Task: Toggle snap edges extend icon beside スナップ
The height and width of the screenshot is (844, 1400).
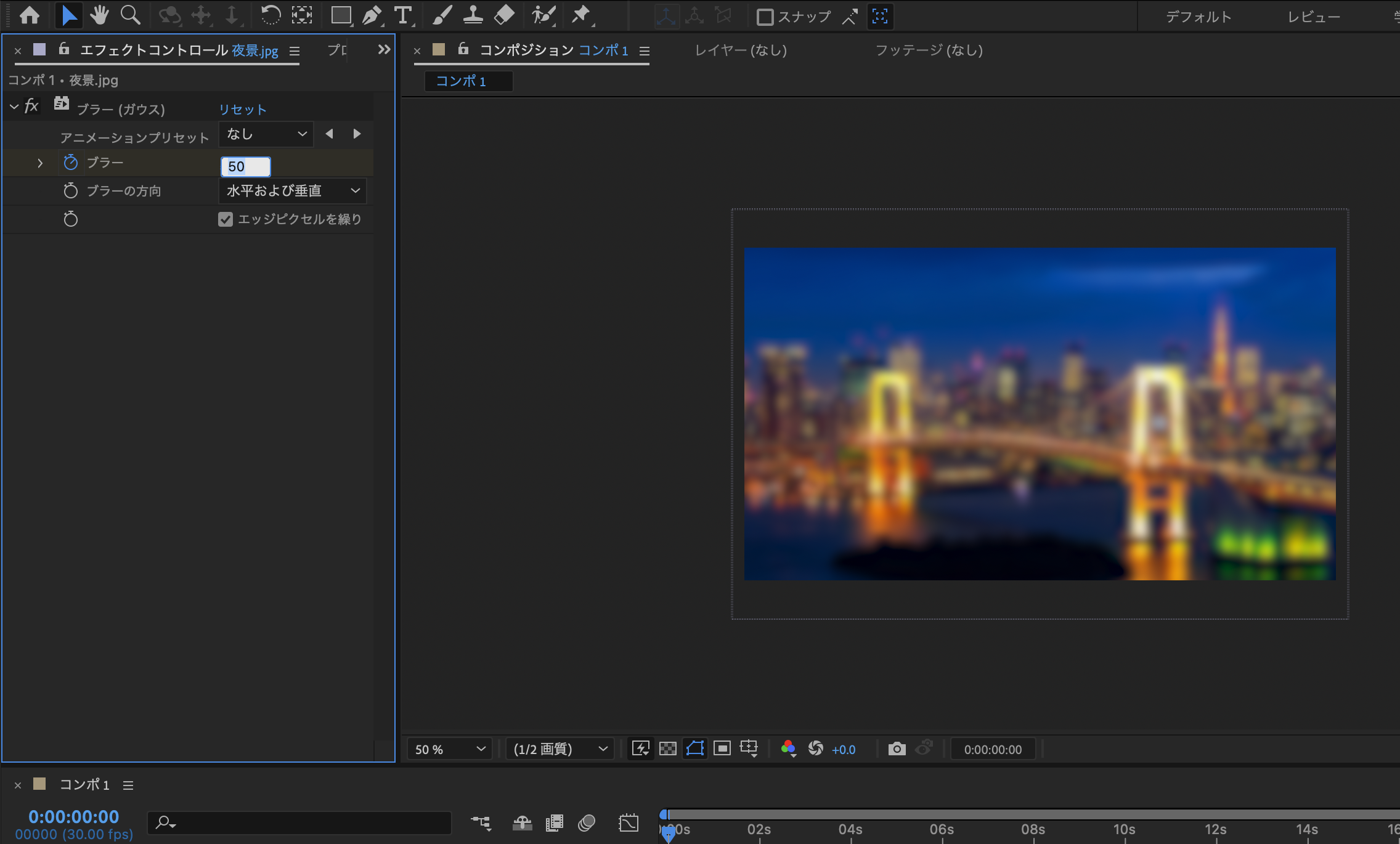Action: click(850, 17)
